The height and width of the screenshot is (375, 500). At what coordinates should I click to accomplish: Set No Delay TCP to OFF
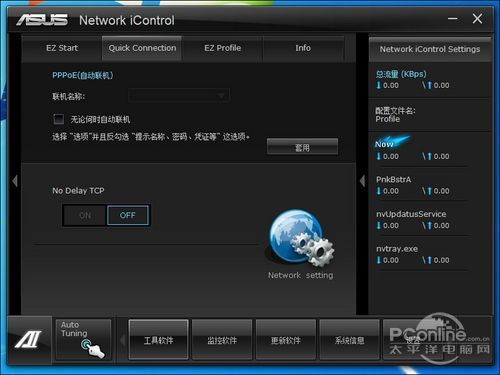point(128,216)
